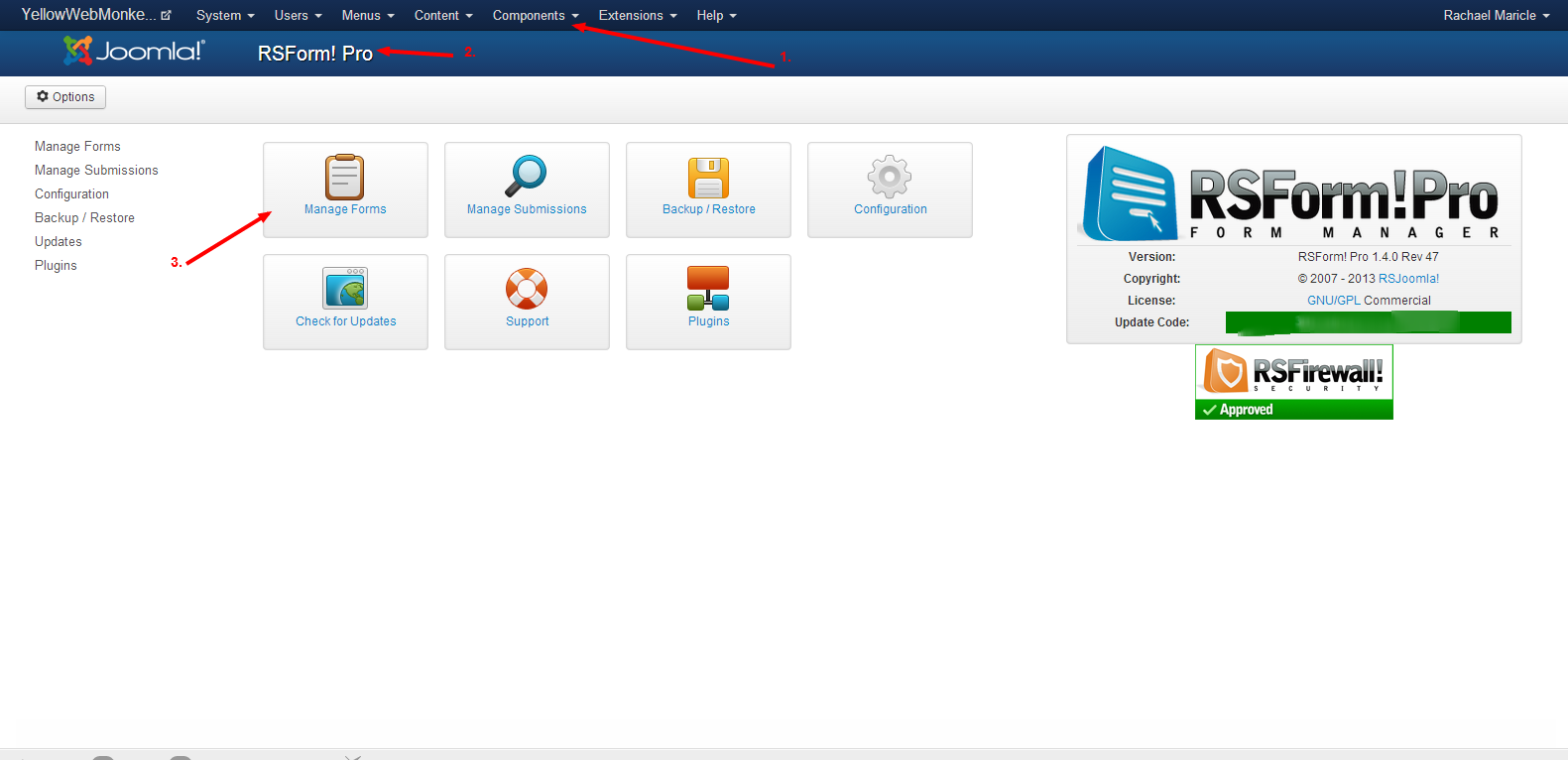The height and width of the screenshot is (760, 1568).
Task: Expand the Components menu
Action: tap(536, 15)
